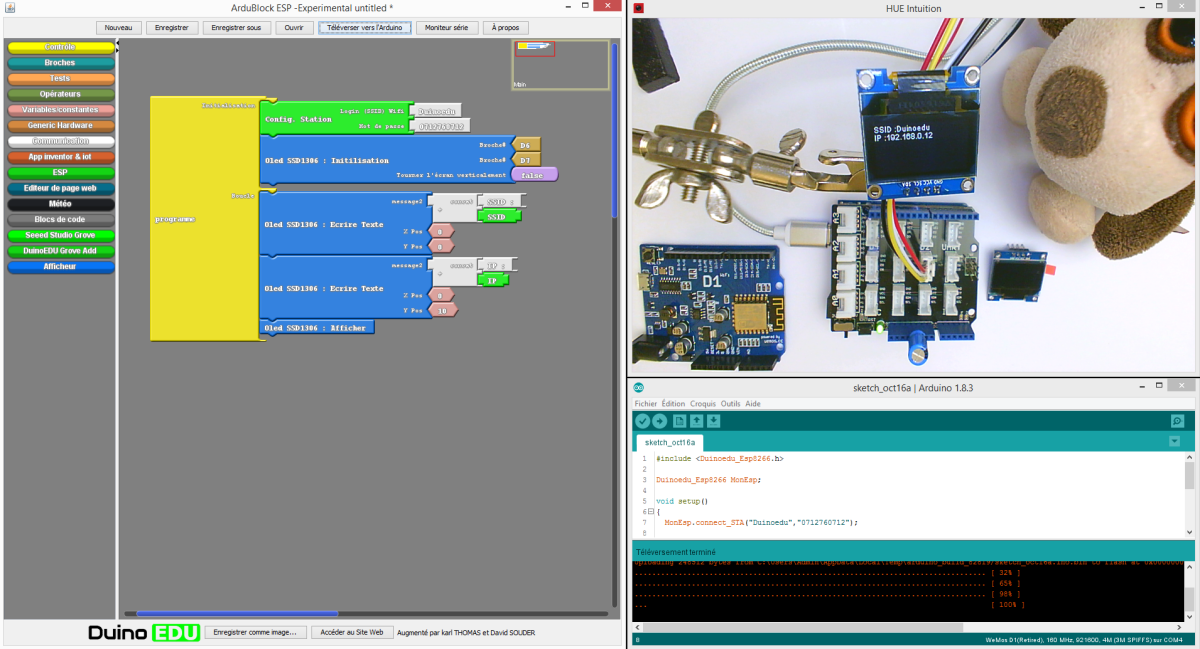Toggle the purple 'false' boolean block
Image resolution: width=1200 pixels, height=649 pixels.
533,174
